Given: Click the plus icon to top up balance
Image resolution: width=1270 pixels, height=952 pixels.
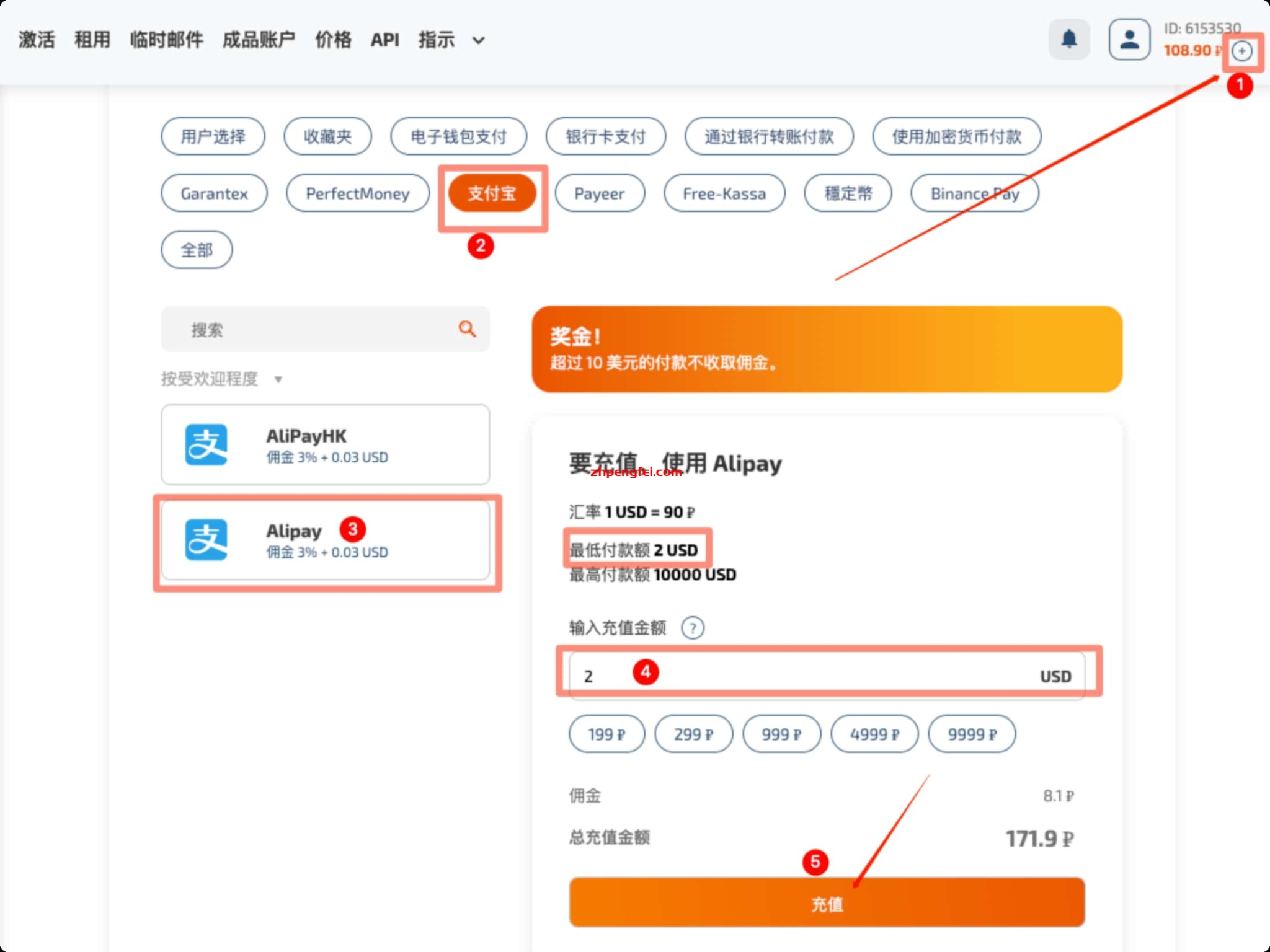Looking at the screenshot, I should coord(1242,51).
